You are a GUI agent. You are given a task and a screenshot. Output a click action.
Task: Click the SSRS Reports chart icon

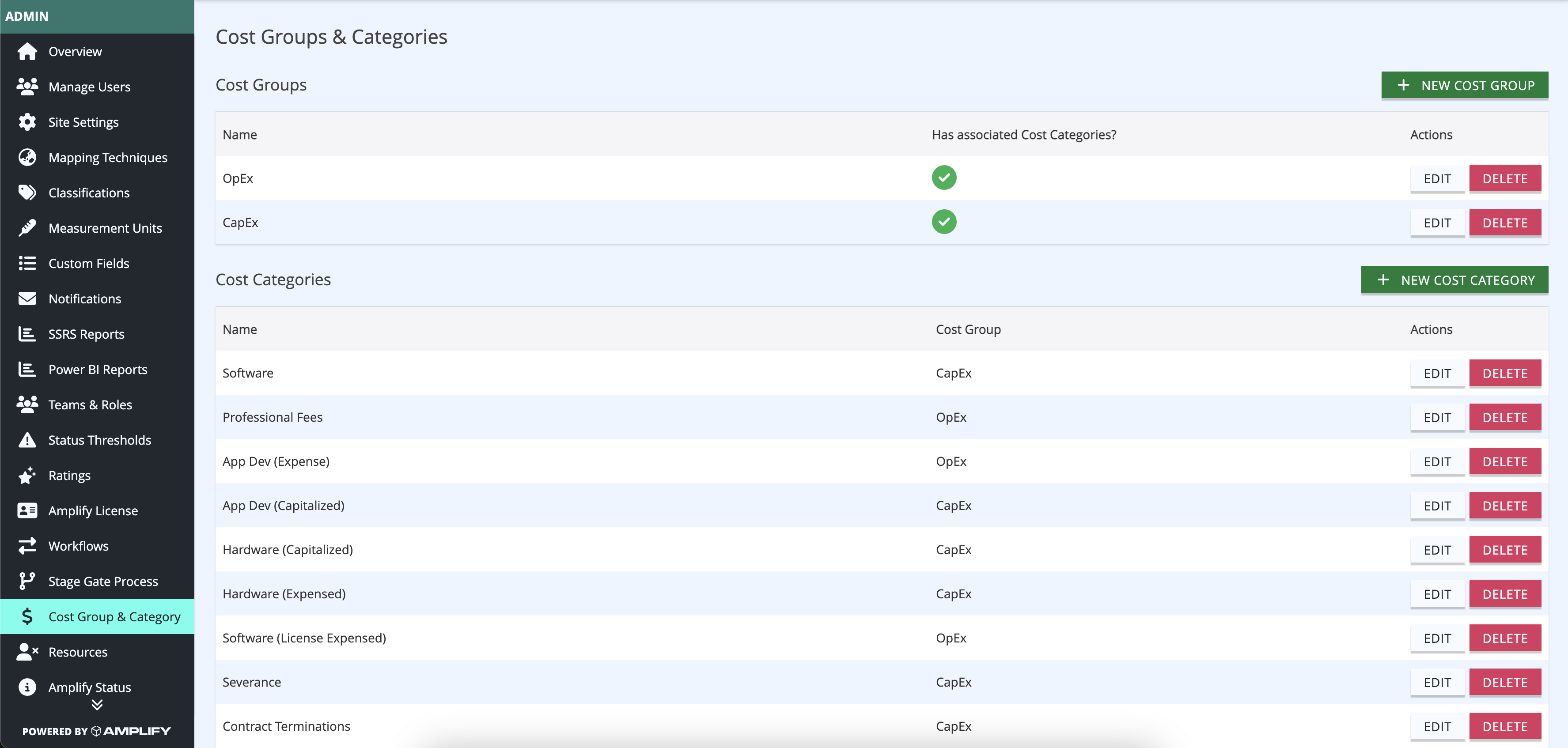coord(27,334)
